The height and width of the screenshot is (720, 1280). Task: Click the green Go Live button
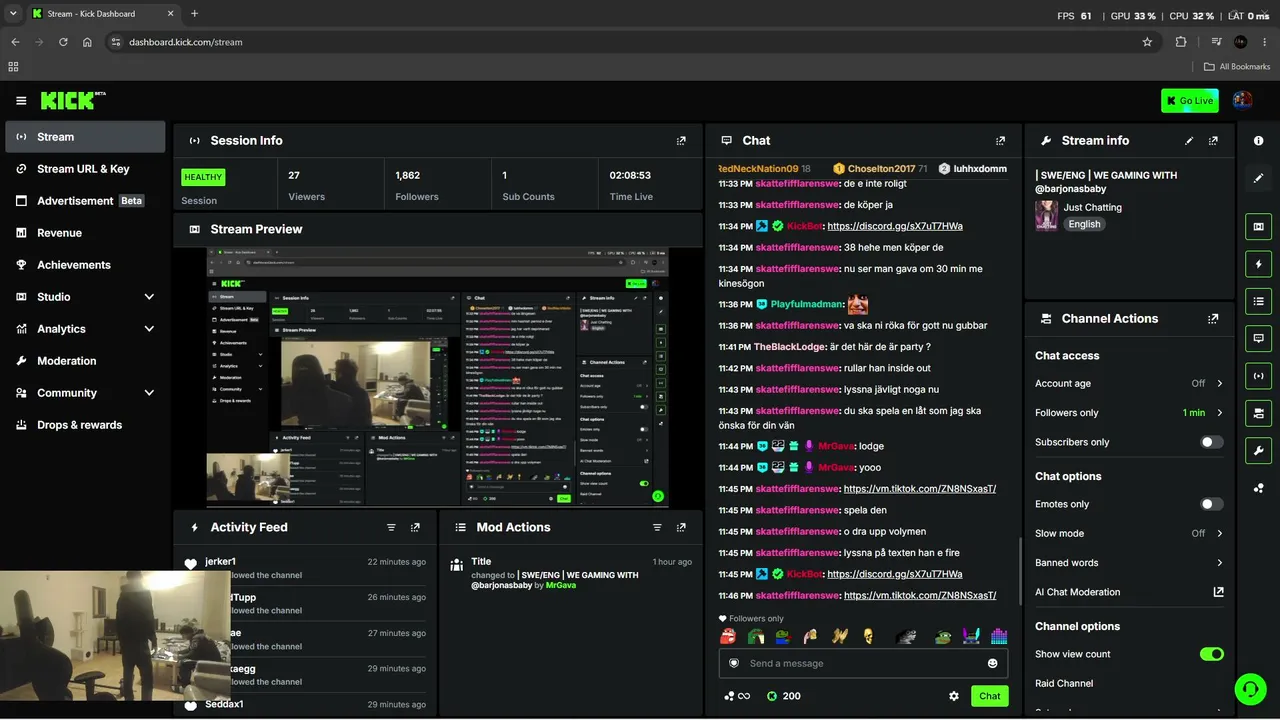click(1190, 101)
